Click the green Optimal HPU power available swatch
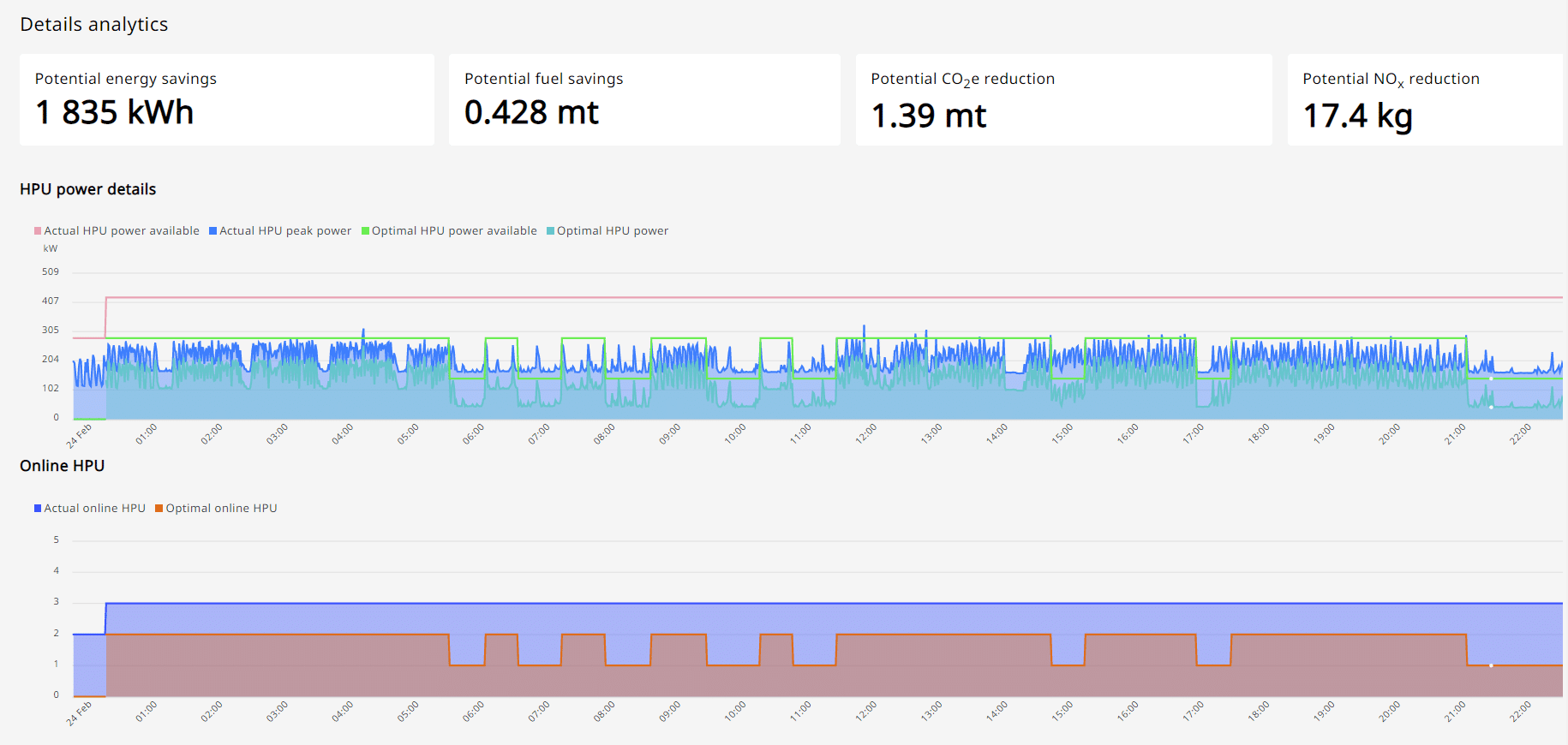This screenshot has height=745, width=1568. 365,231
